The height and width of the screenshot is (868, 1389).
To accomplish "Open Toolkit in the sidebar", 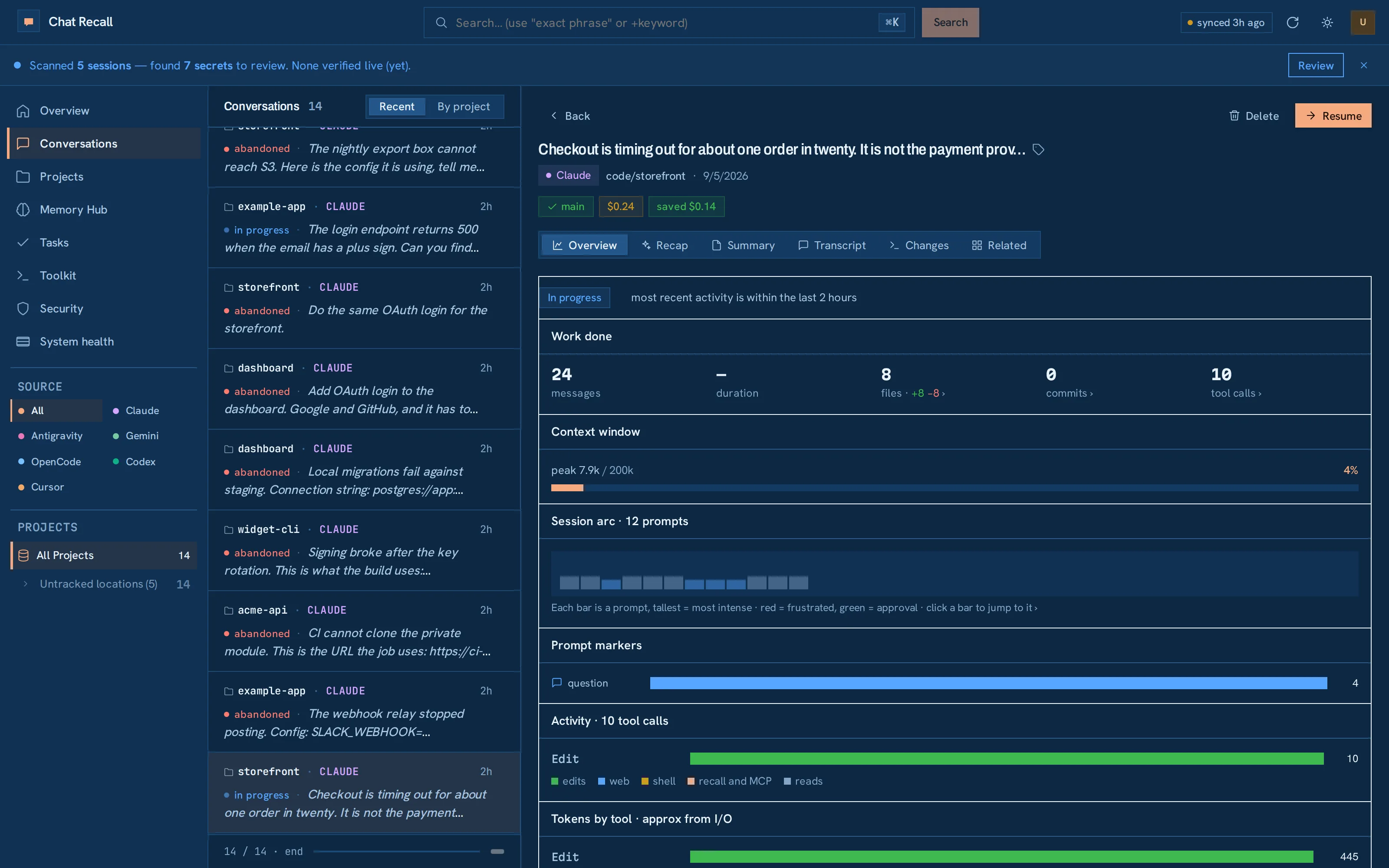I will (x=105, y=276).
